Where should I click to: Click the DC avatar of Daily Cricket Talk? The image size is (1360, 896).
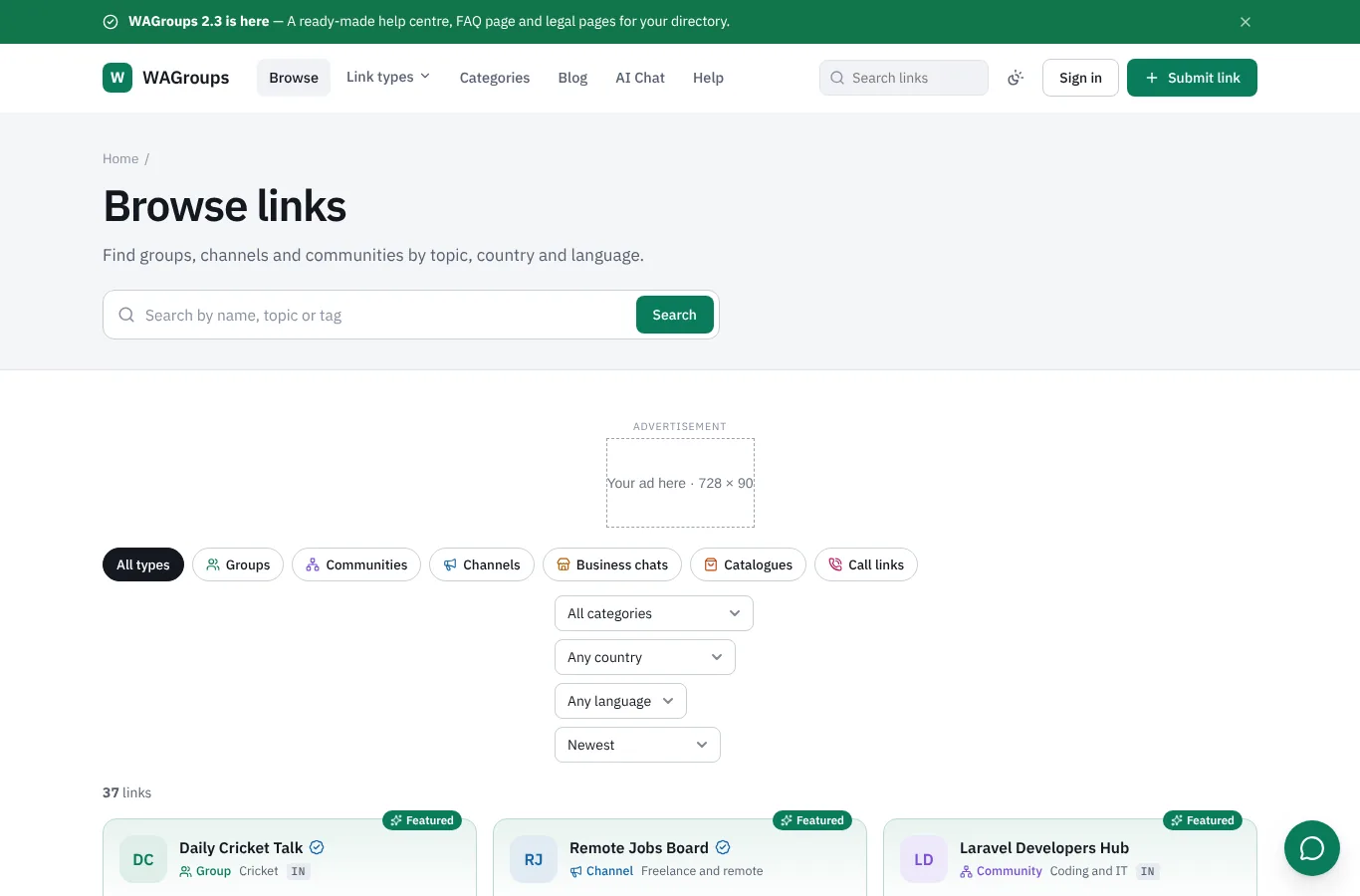(143, 859)
